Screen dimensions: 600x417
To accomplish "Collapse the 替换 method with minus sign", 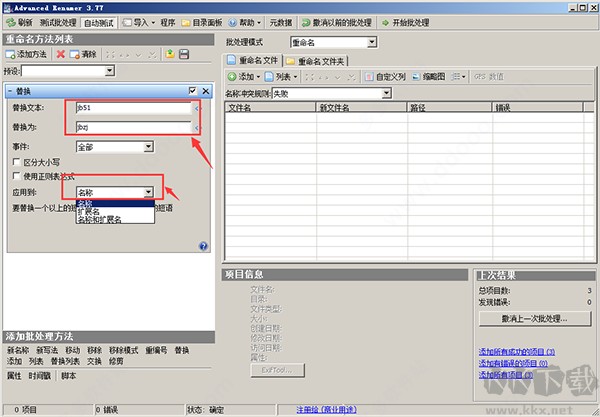I will tap(10, 91).
